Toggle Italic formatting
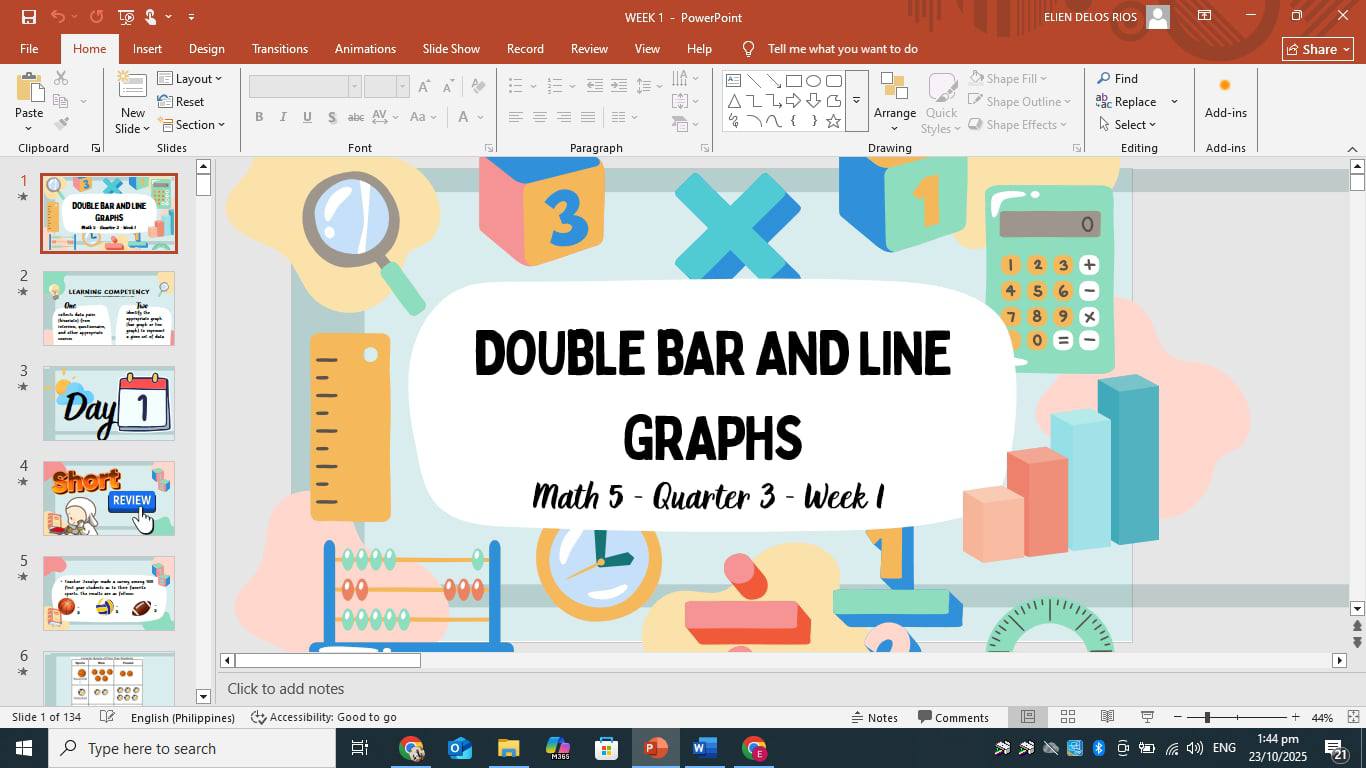 283,117
